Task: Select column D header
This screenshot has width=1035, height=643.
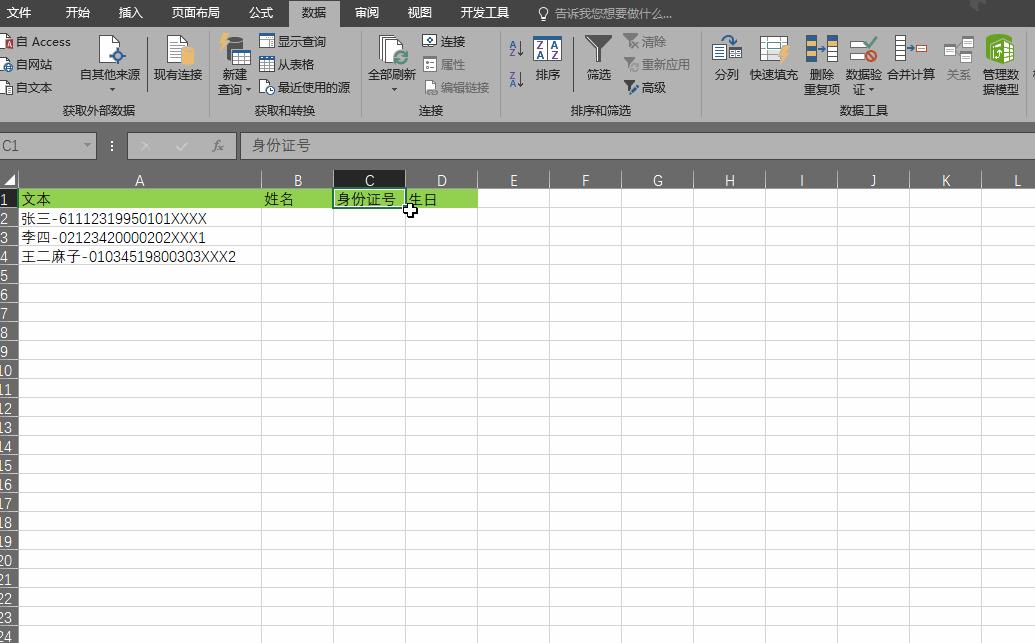Action: click(x=442, y=180)
